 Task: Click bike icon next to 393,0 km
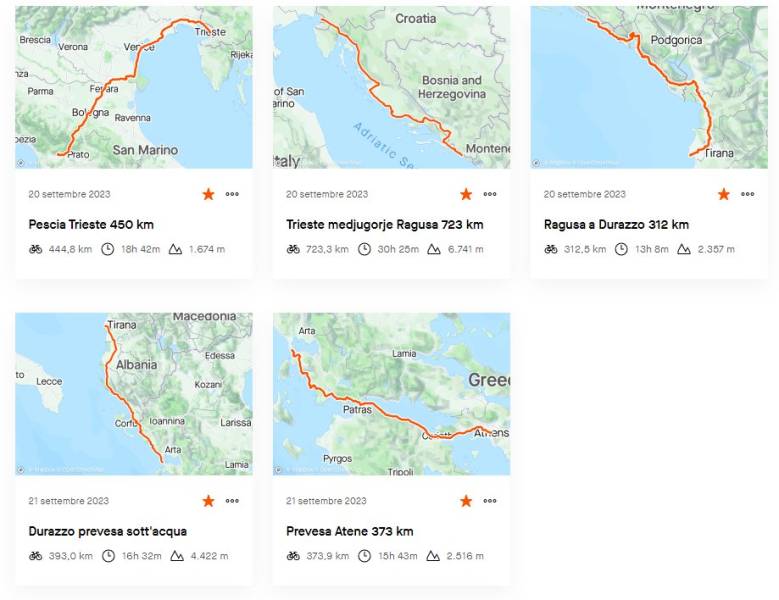(x=36, y=556)
